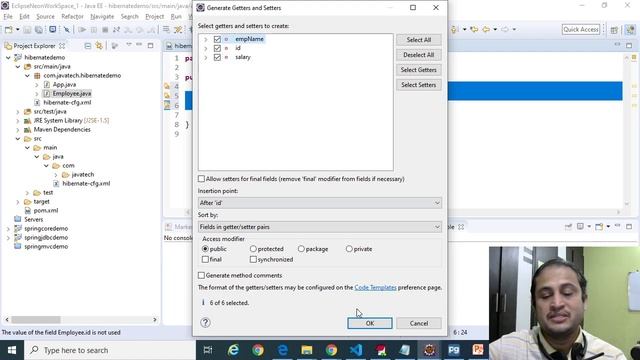Viewport: 640px width, 360px height.
Task: Click the Terminate stop toolbar icon
Action: point(105,30)
